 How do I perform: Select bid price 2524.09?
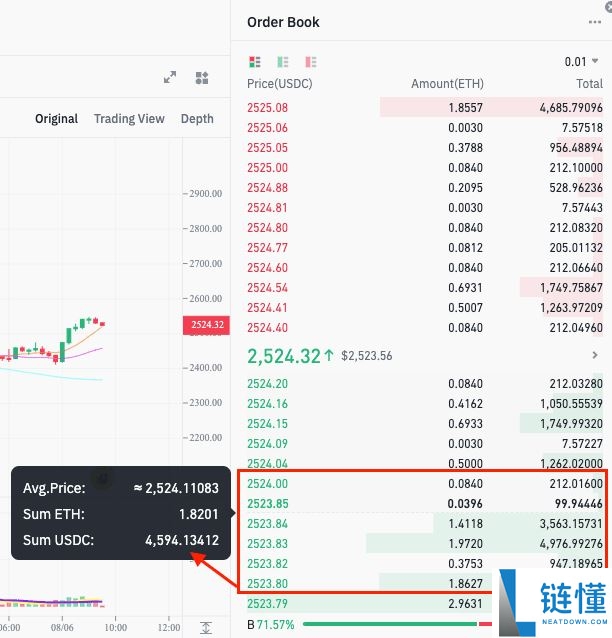click(x=267, y=444)
